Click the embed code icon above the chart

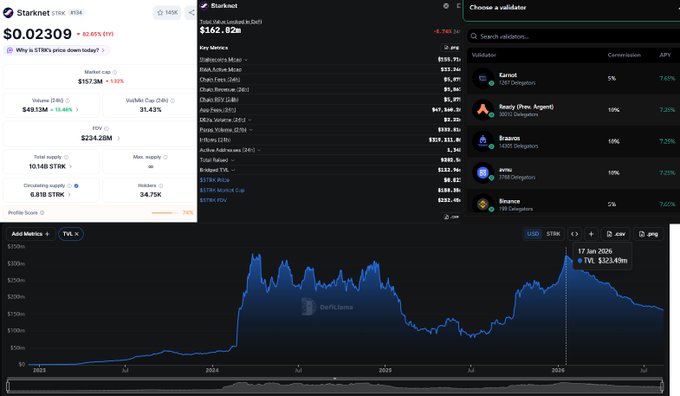(574, 234)
